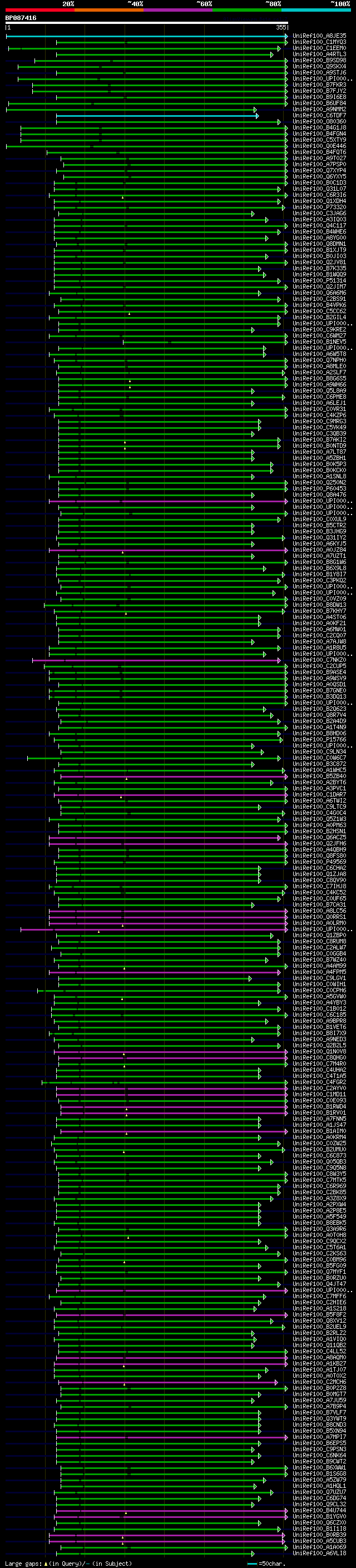Viewport: 356px width, 1568px height.
Task: Open hit UniRef100_C1EEM0
Action: tap(319, 48)
